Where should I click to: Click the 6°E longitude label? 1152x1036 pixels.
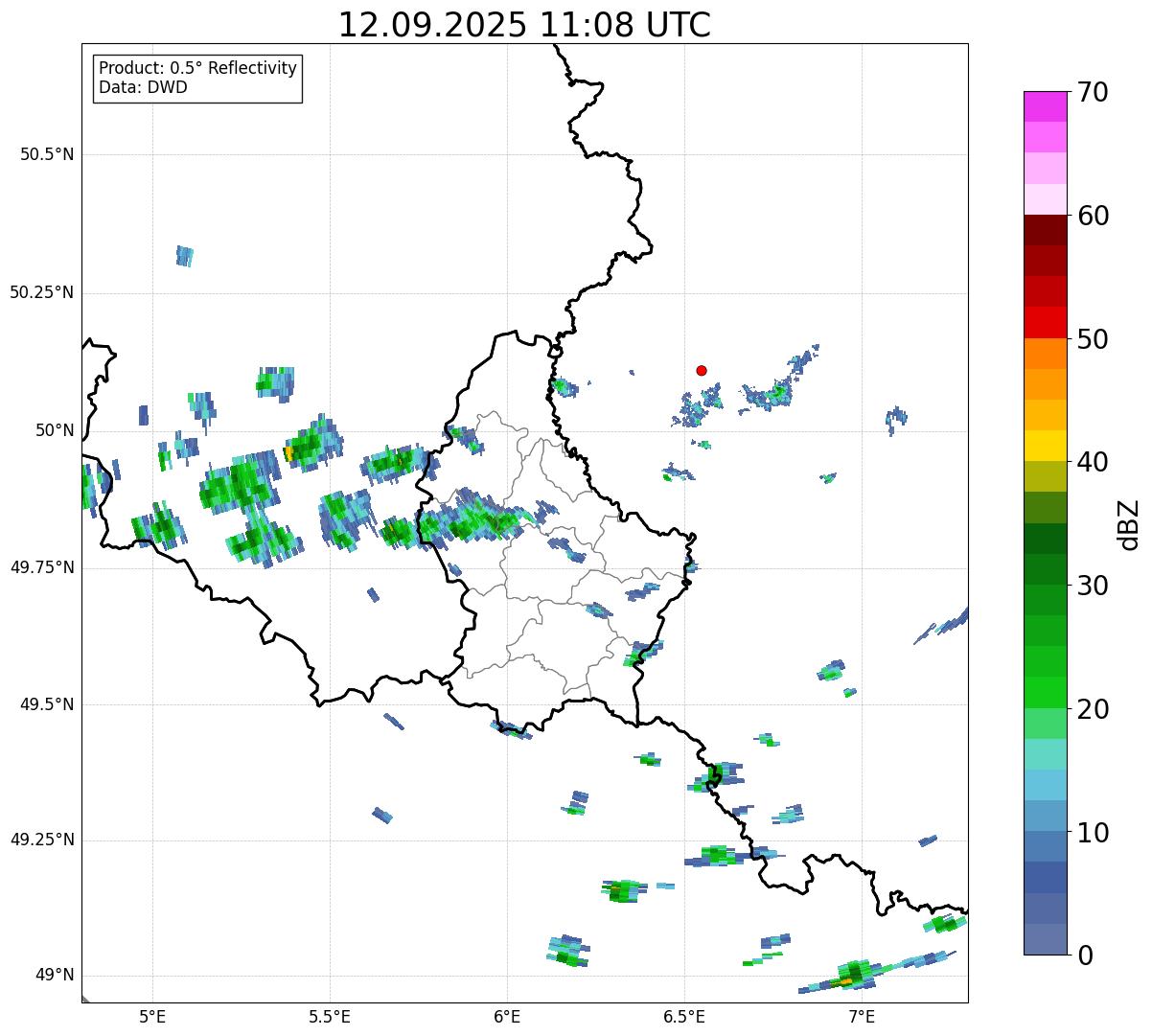(x=507, y=1015)
